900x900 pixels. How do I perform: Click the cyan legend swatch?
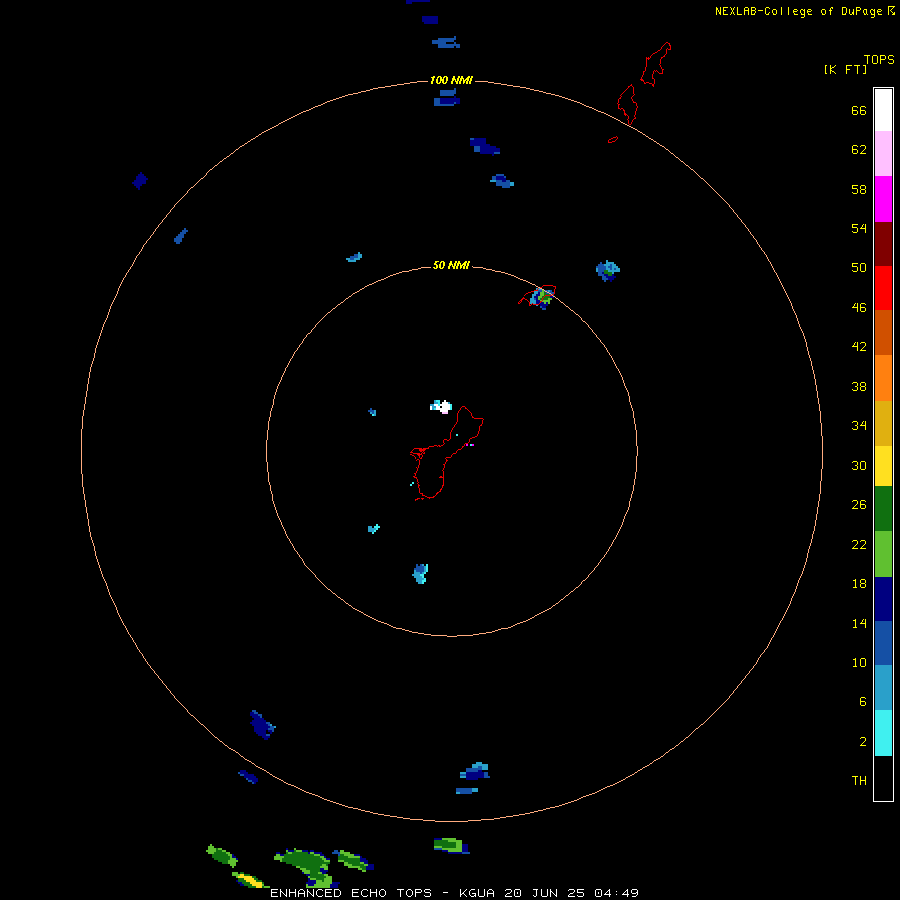click(883, 733)
